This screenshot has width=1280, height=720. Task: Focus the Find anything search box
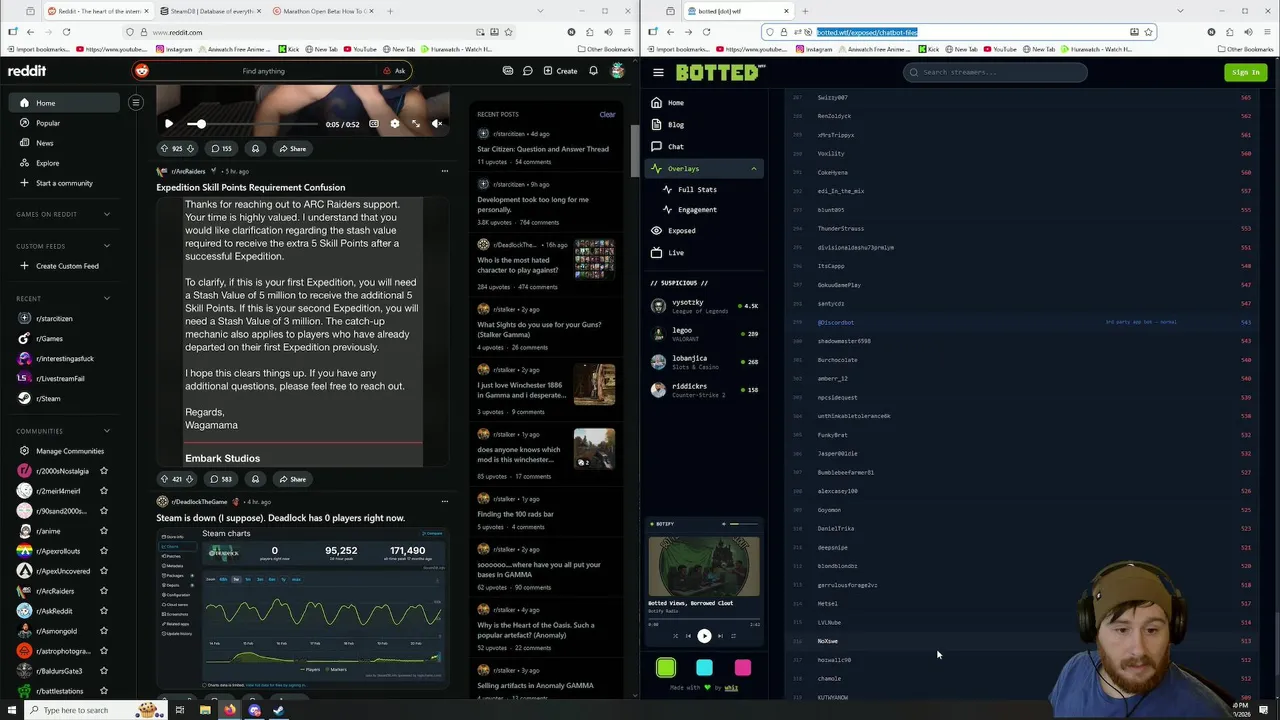[263, 71]
